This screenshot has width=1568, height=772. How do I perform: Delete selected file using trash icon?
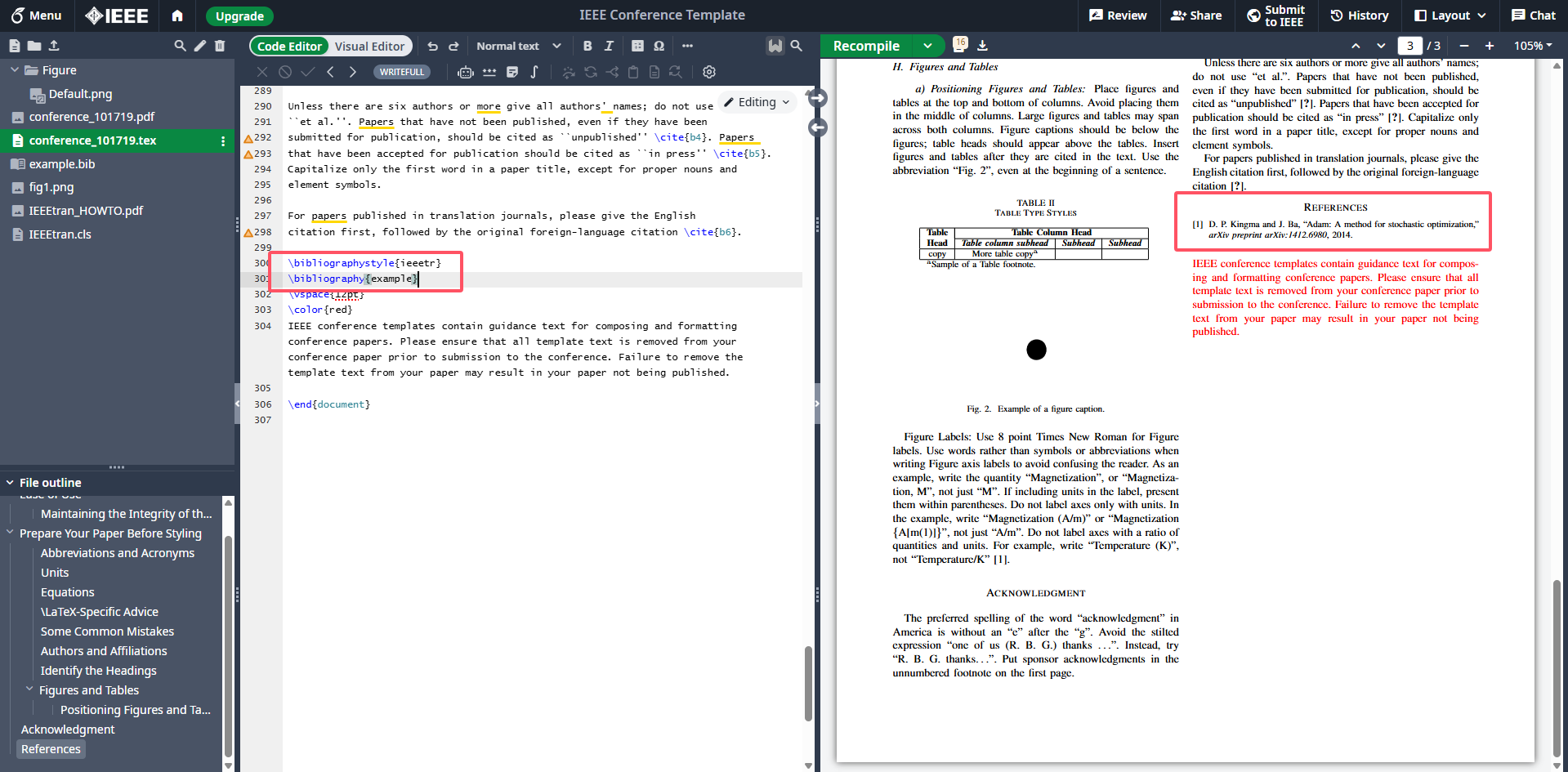[219, 46]
